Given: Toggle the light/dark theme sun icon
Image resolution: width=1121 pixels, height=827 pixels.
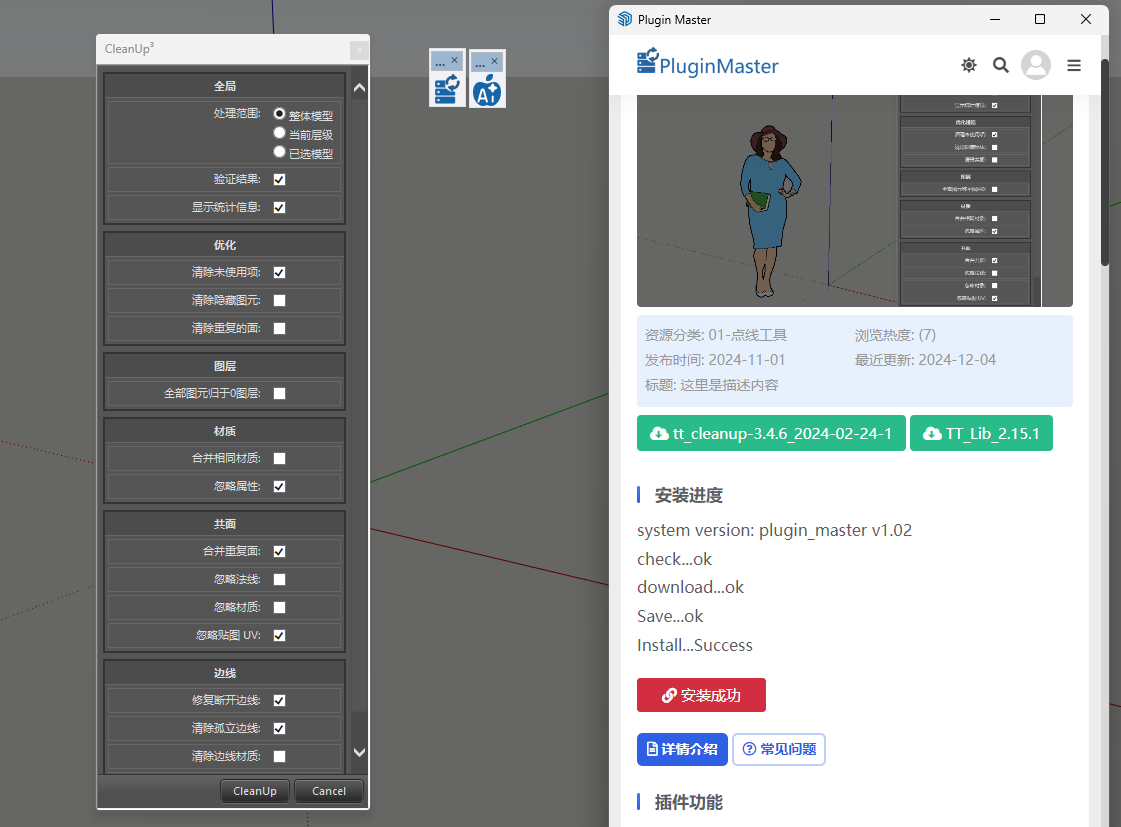Looking at the screenshot, I should [x=968, y=65].
